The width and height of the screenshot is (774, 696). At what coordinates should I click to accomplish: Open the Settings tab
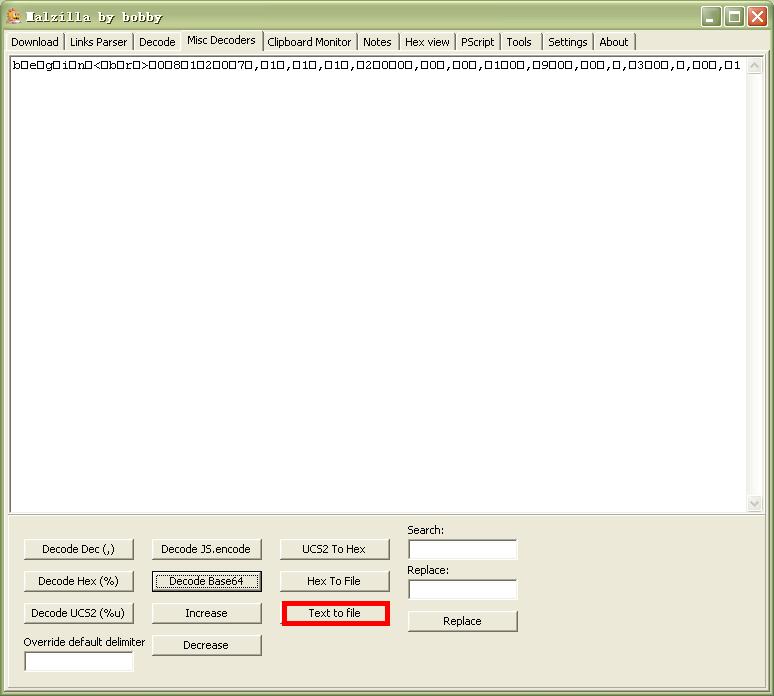click(568, 42)
